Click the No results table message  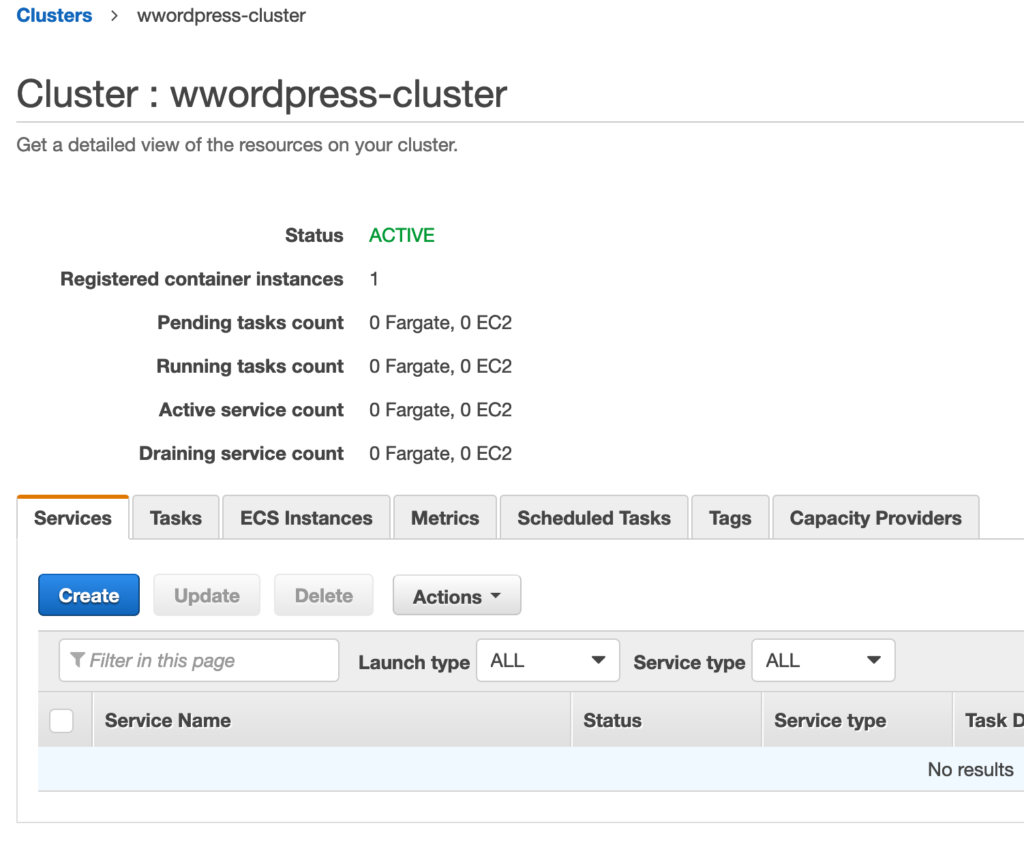pos(970,769)
